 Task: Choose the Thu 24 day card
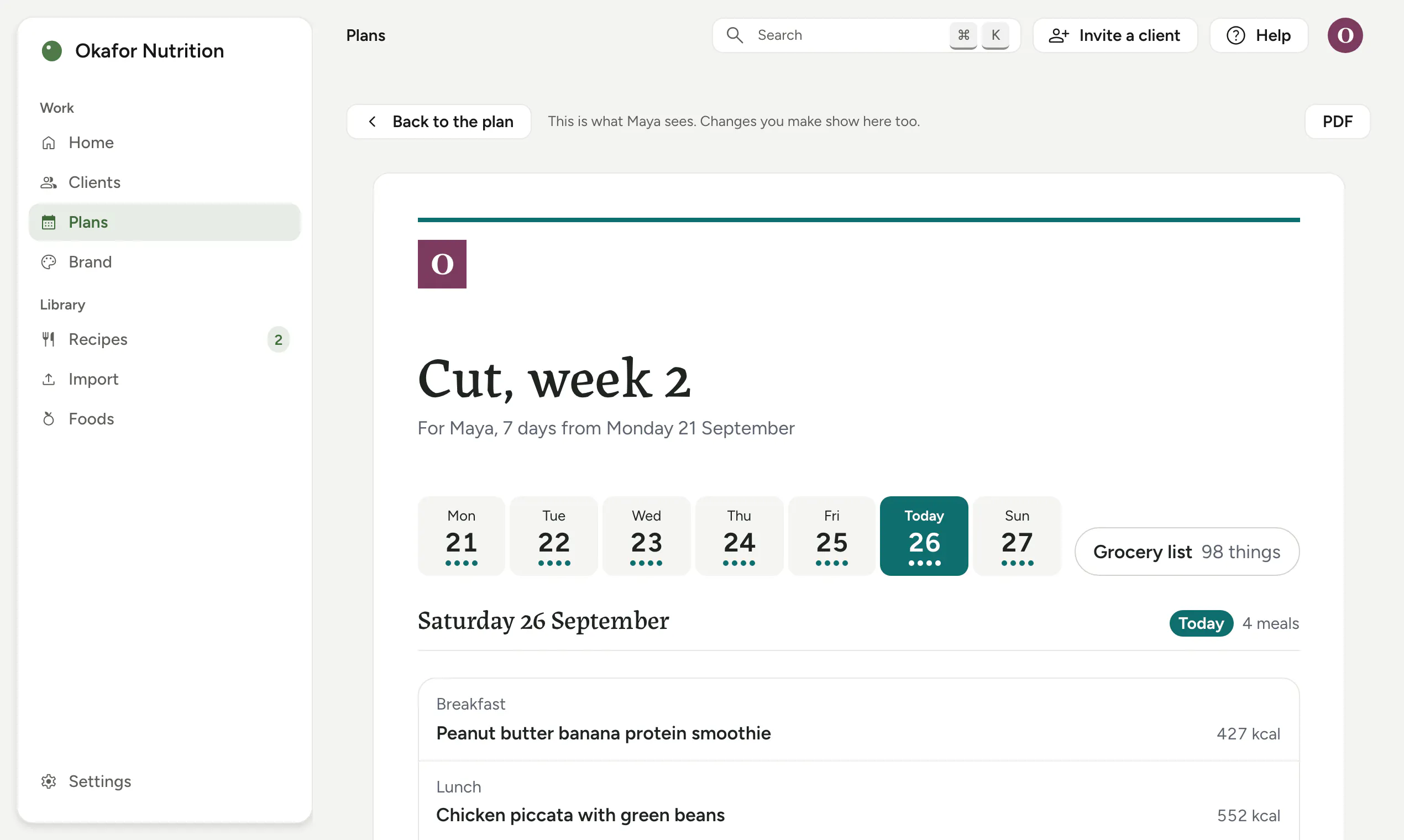pos(739,536)
